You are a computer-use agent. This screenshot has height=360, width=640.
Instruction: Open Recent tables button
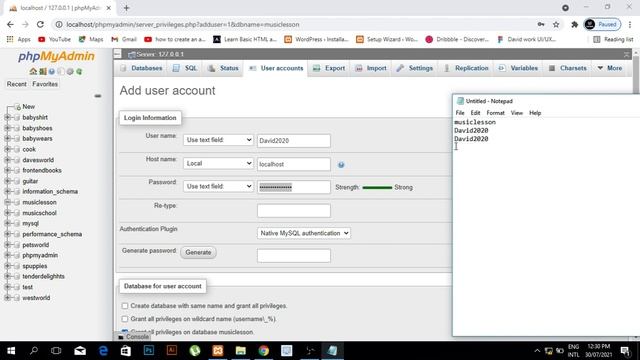(17, 84)
